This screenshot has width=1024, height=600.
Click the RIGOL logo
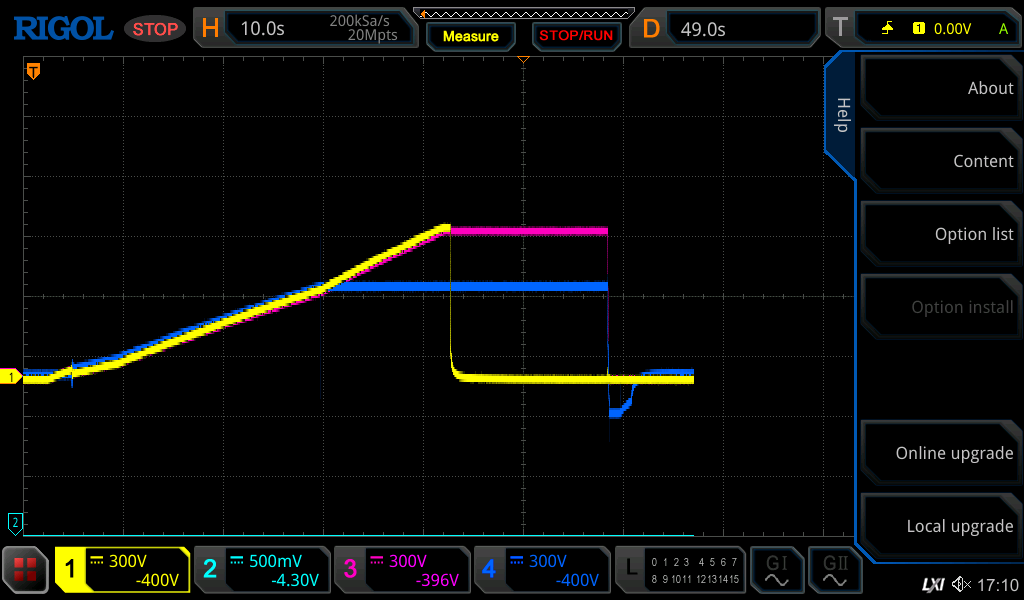coord(62,29)
